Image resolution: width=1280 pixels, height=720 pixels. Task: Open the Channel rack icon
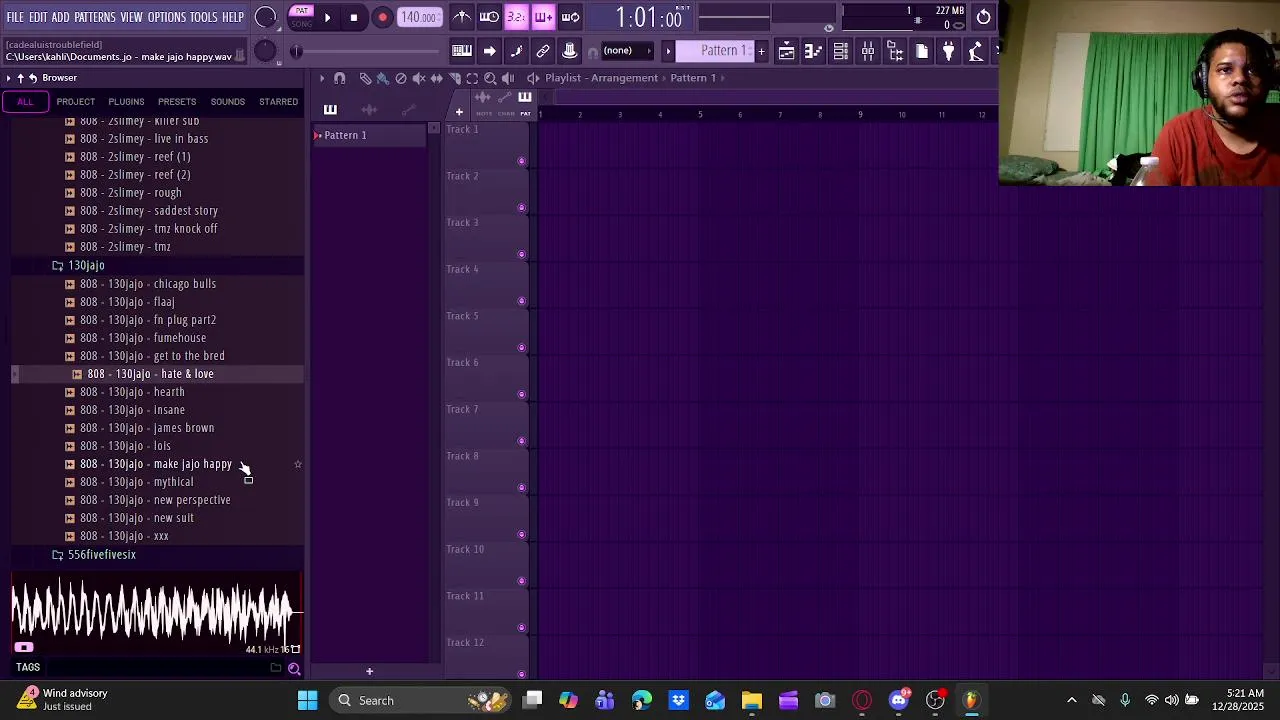pyautogui.click(x=841, y=51)
